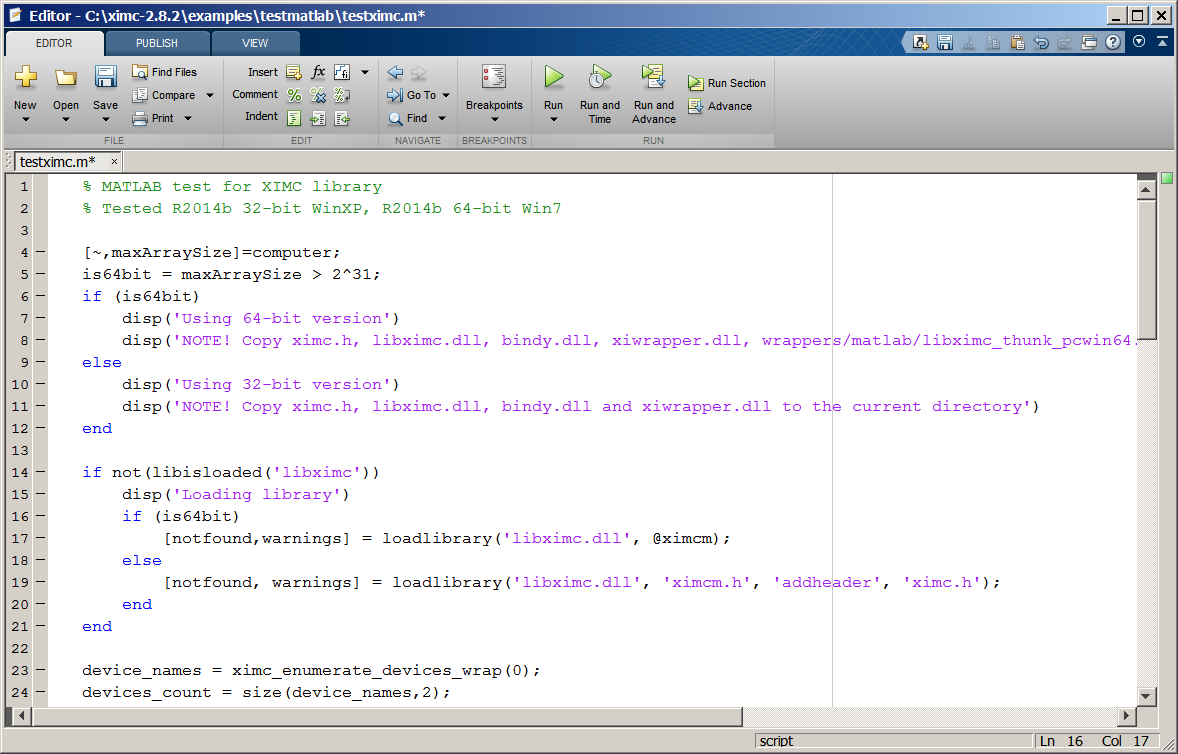The image size is (1178, 754).
Task: Collapse the ribbon with the minimize arrow
Action: pos(1162,41)
